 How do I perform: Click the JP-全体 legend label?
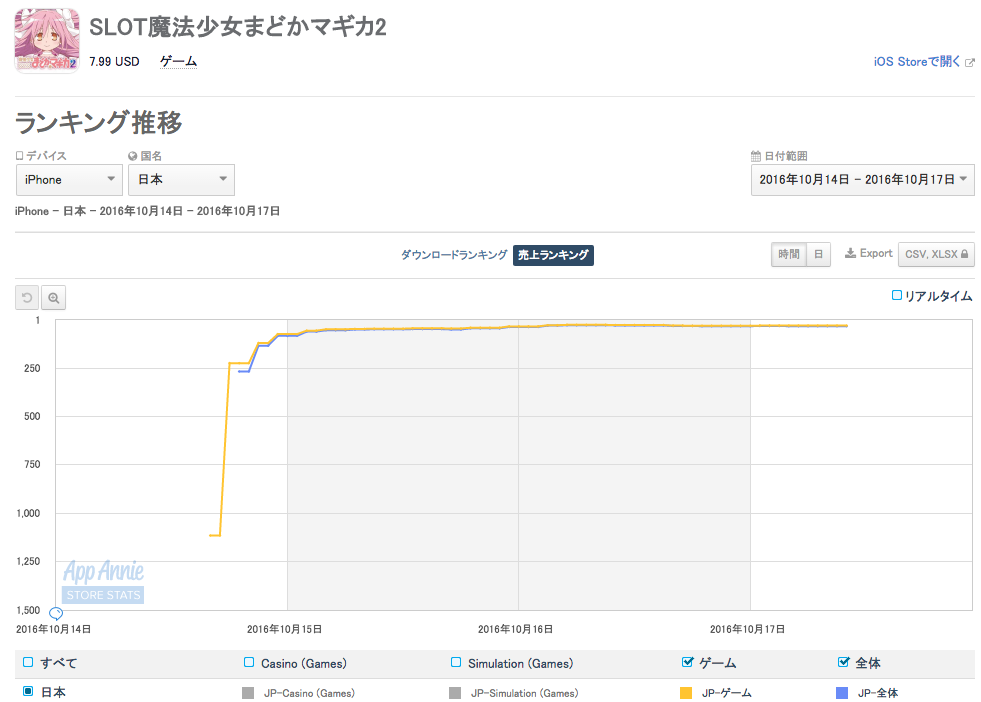click(x=878, y=693)
